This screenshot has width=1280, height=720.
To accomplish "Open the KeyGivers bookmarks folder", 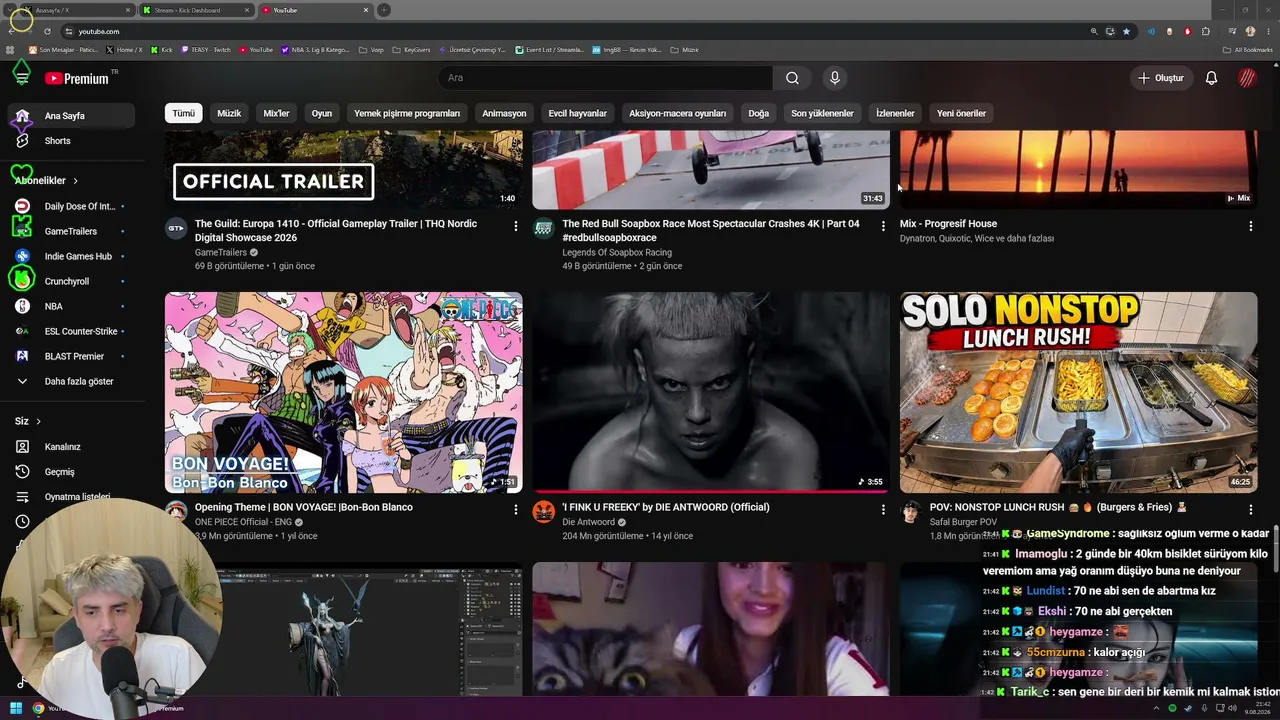I will 411,49.
